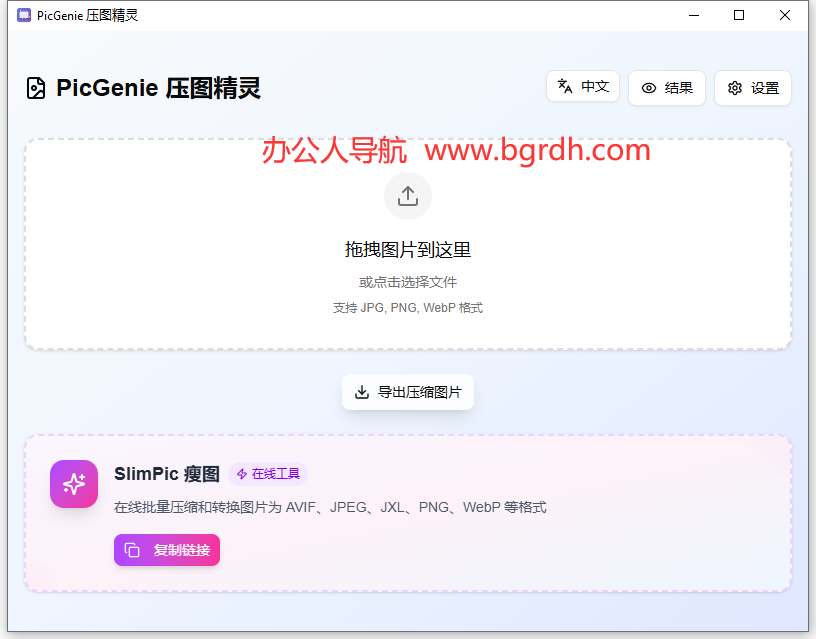Open the 结果 results view
816x639 pixels.
pos(667,88)
